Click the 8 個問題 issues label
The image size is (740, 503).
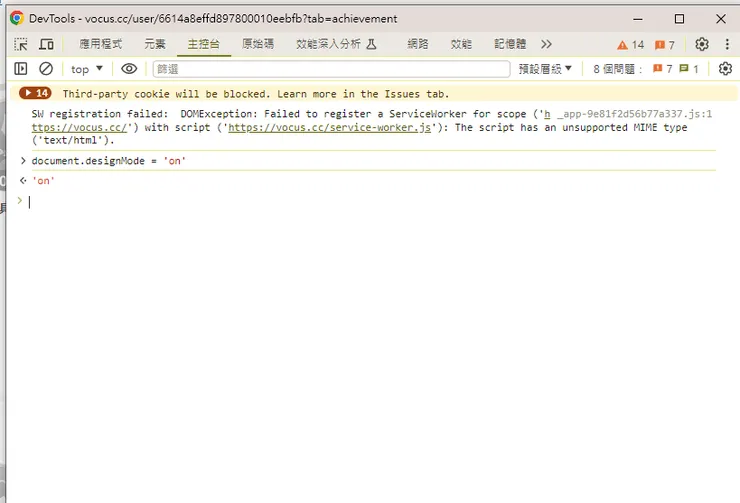tap(618, 69)
